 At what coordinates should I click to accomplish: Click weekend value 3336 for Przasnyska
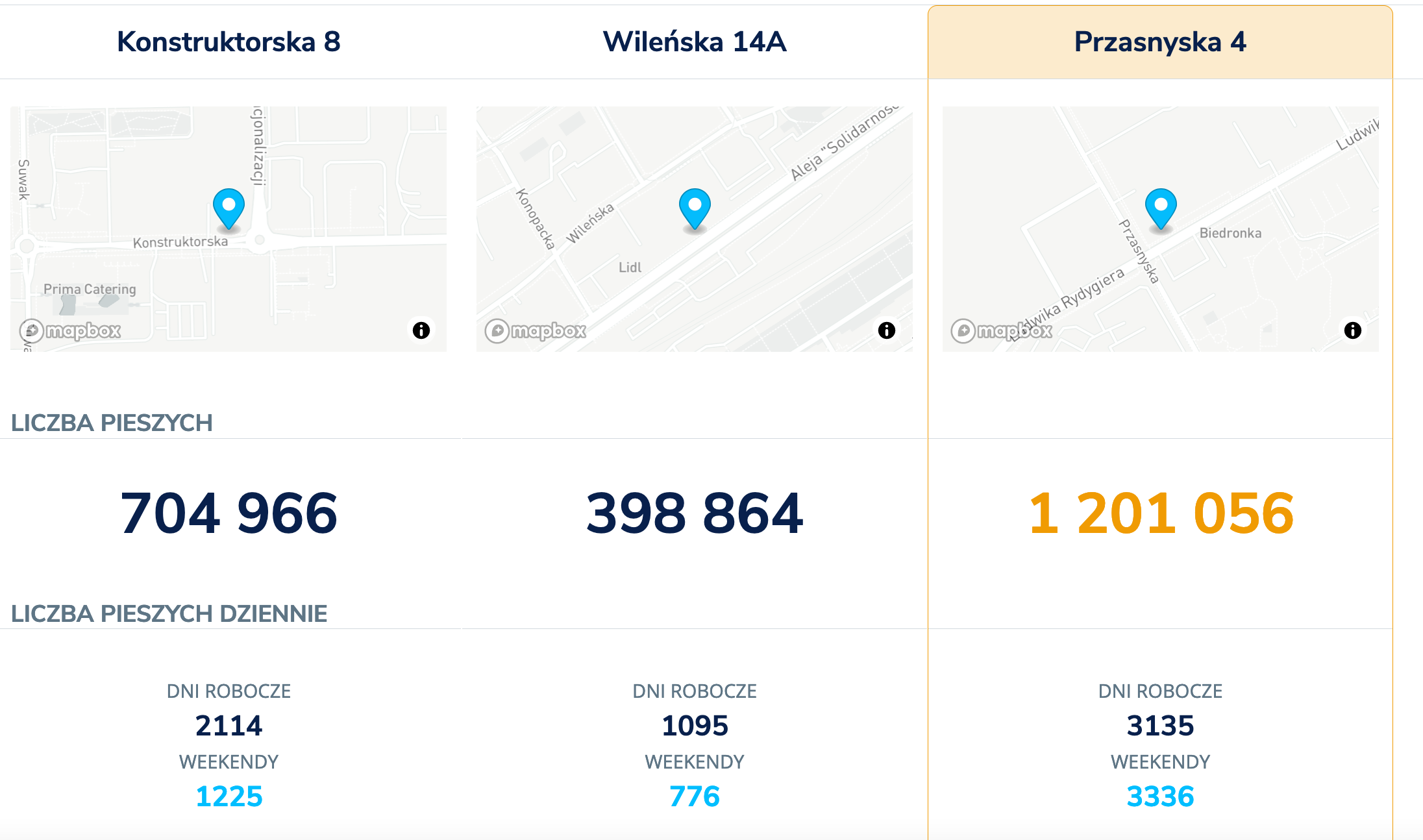click(1160, 797)
